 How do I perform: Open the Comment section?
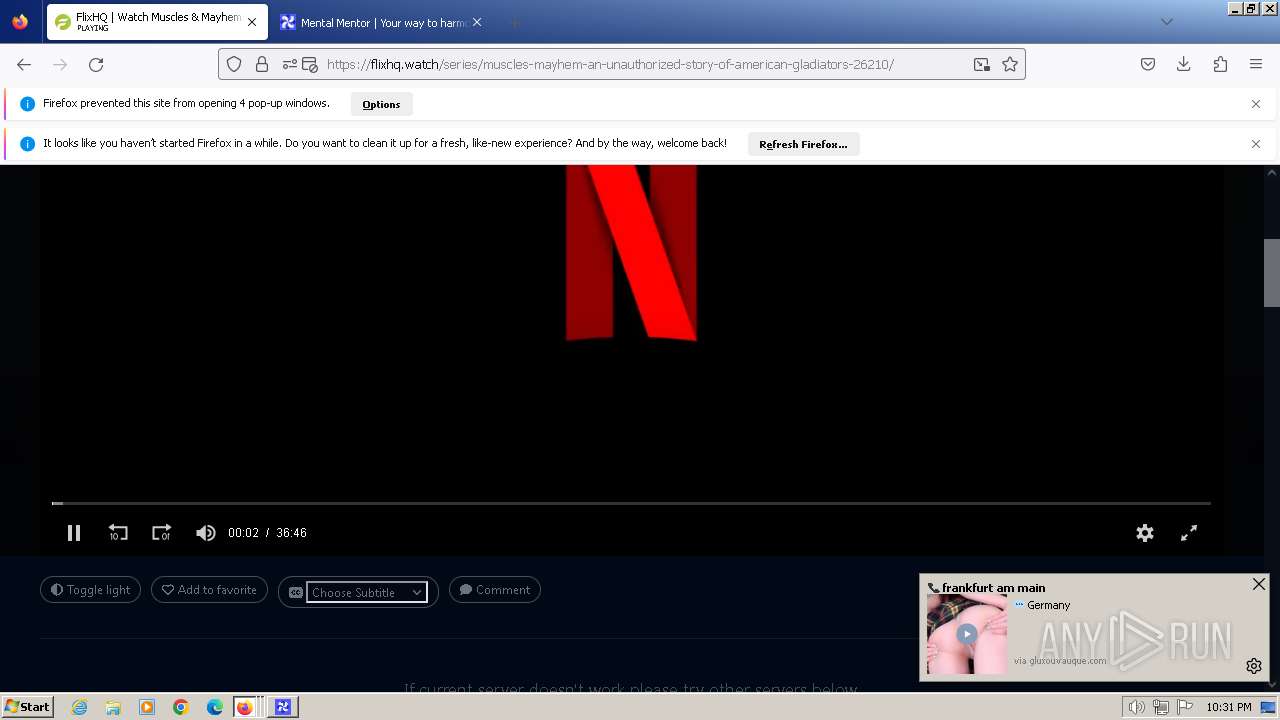pyautogui.click(x=495, y=590)
